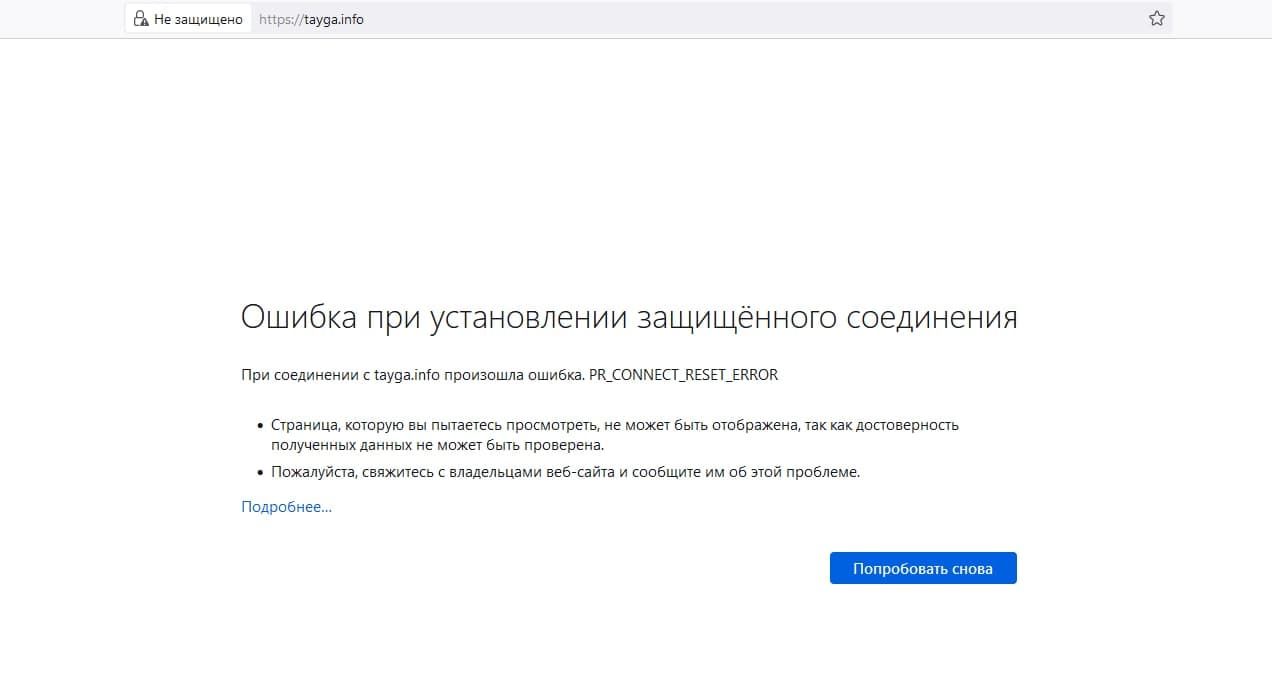Click the PR_CONNECT_RESET_ERROR error code
This screenshot has height=680, width=1272.
682,375
